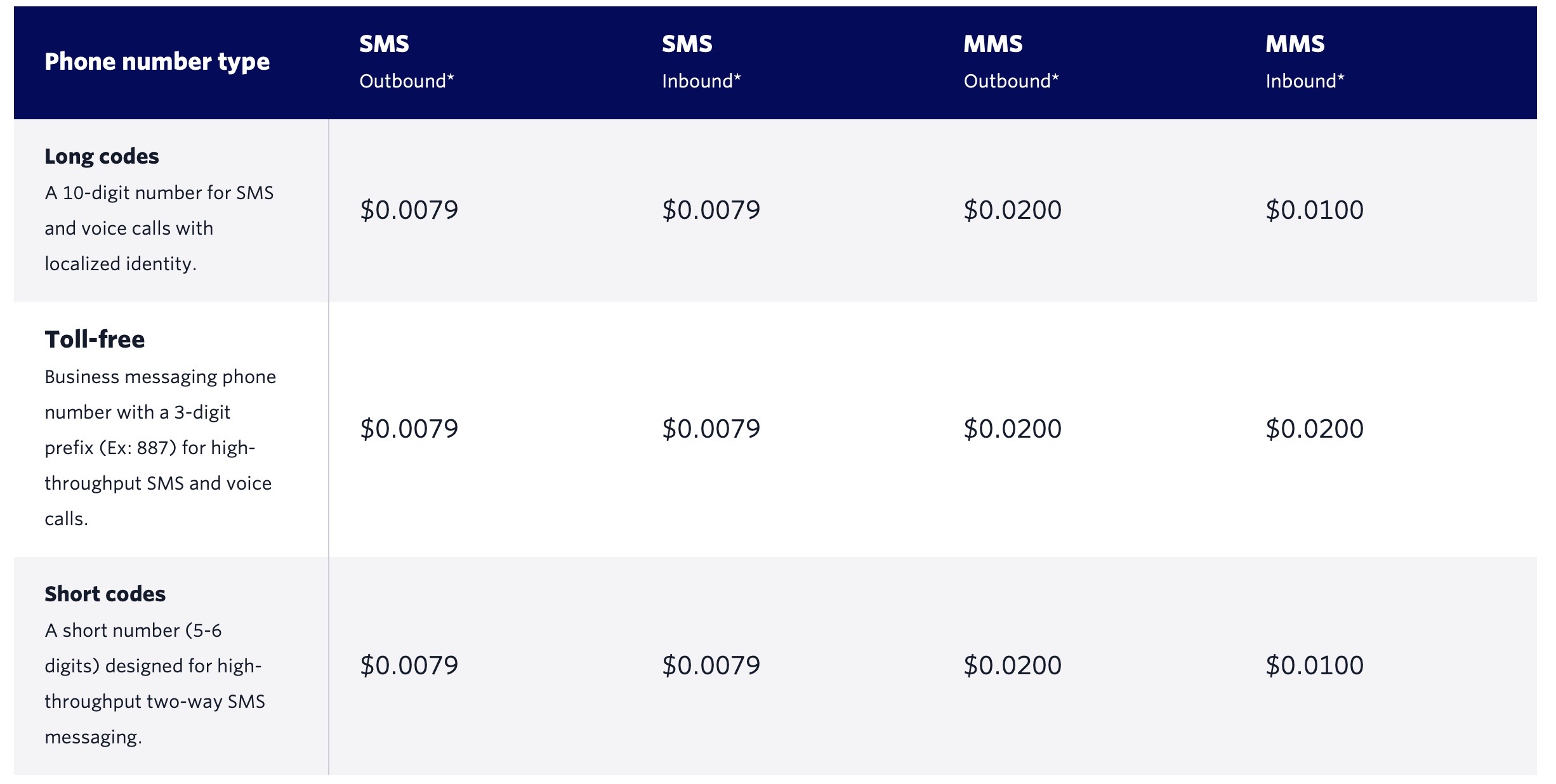Select the Toll-free description paragraph
1556x784 pixels.
coord(160,448)
